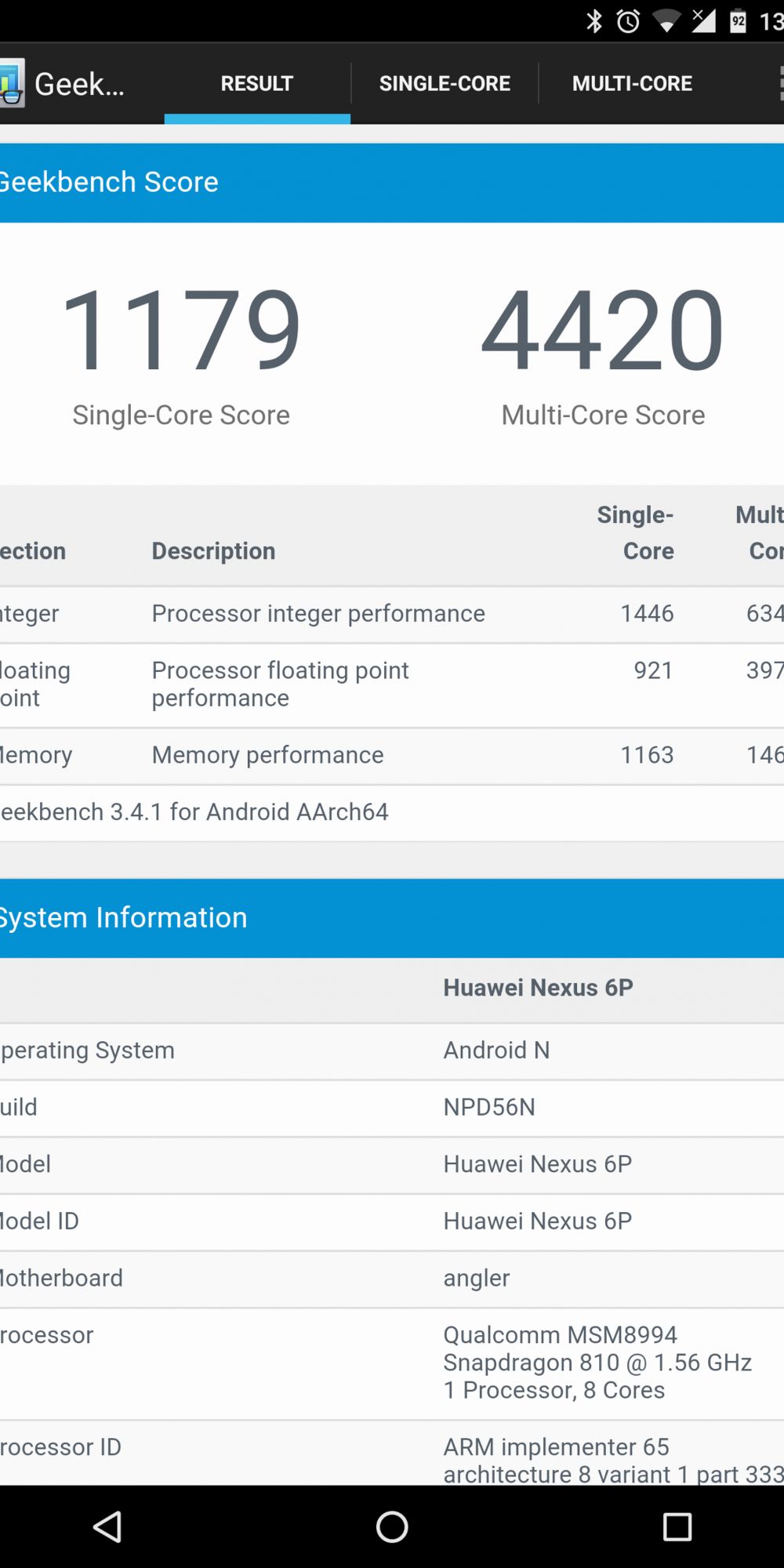Tap Huawei Nexus 6P in Model ID row
The height and width of the screenshot is (1568, 784).
click(537, 1221)
